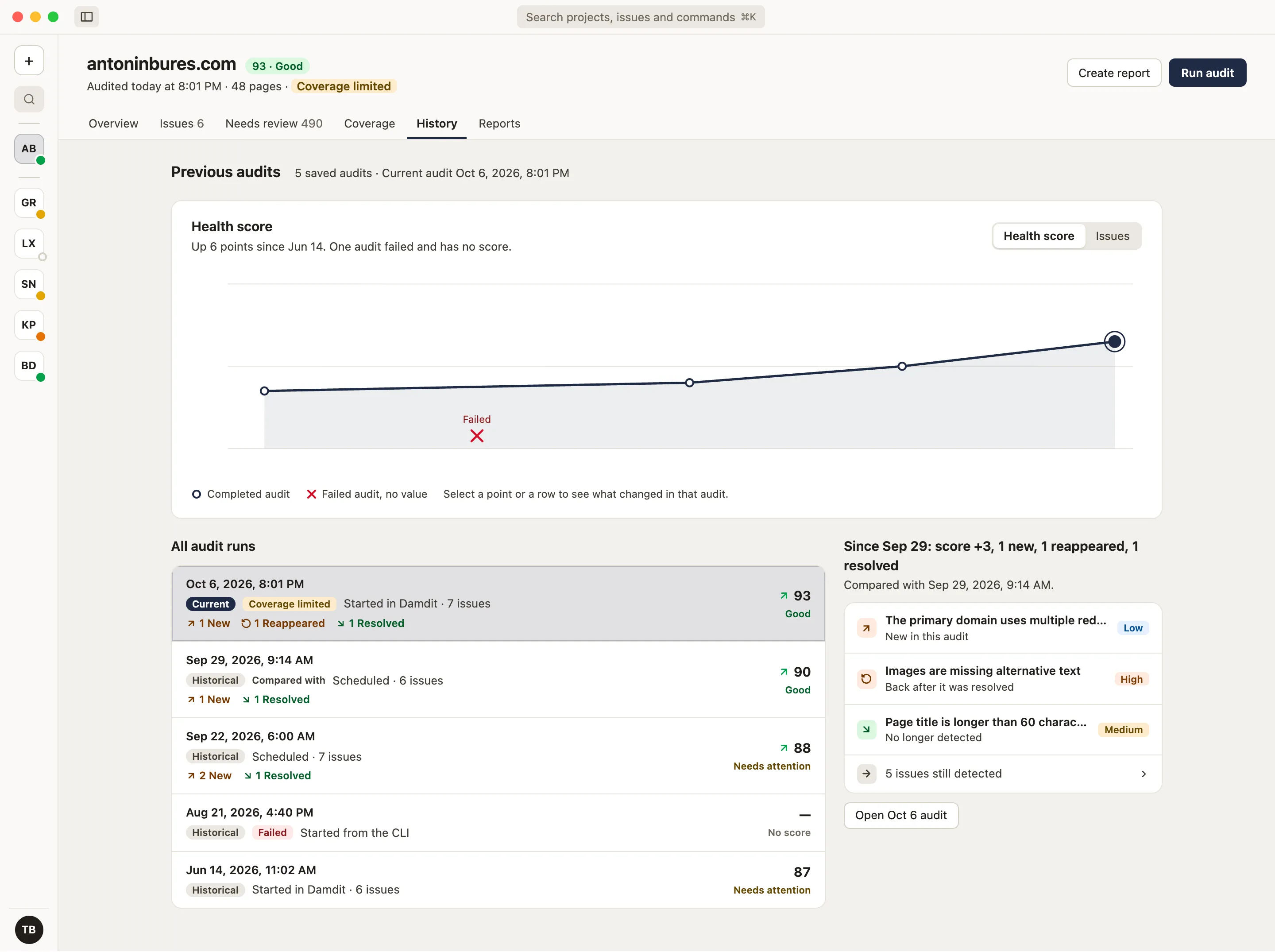Open the Needs review 490 tab
Screen dimensions: 1275x952
click(274, 124)
